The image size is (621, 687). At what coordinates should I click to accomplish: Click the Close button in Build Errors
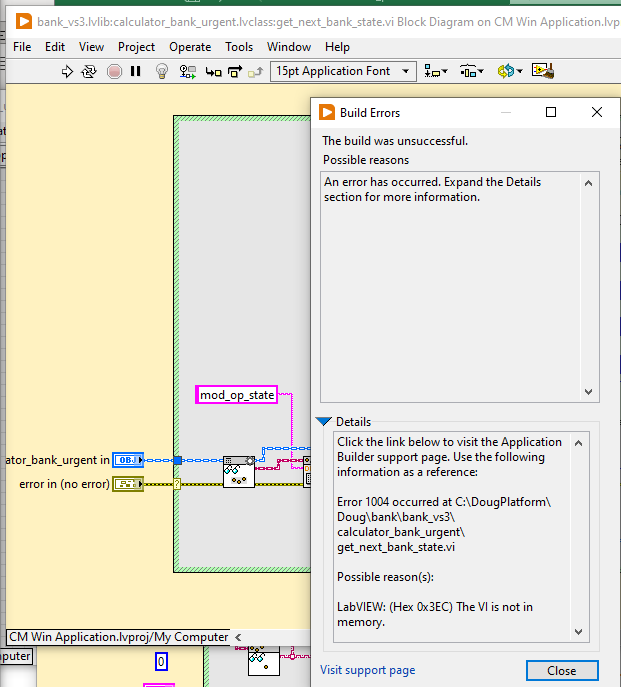click(561, 671)
